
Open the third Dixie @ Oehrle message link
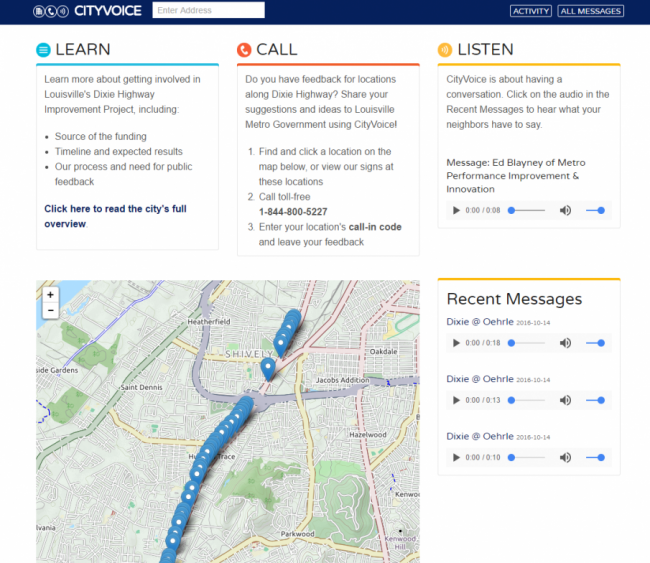(480, 436)
